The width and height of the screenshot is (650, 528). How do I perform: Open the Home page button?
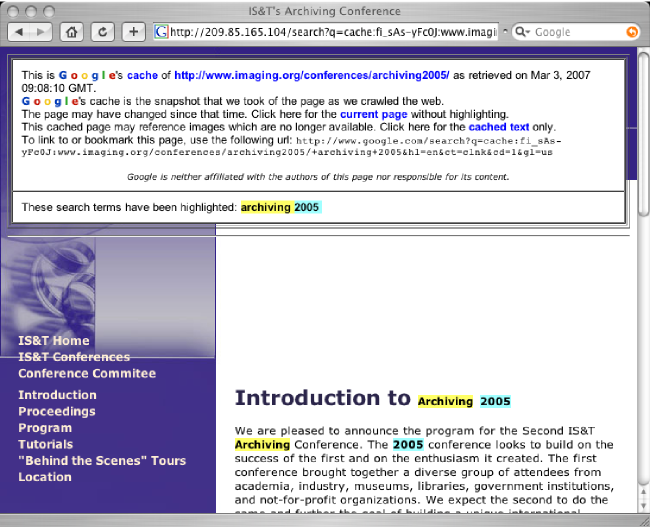click(x=72, y=32)
